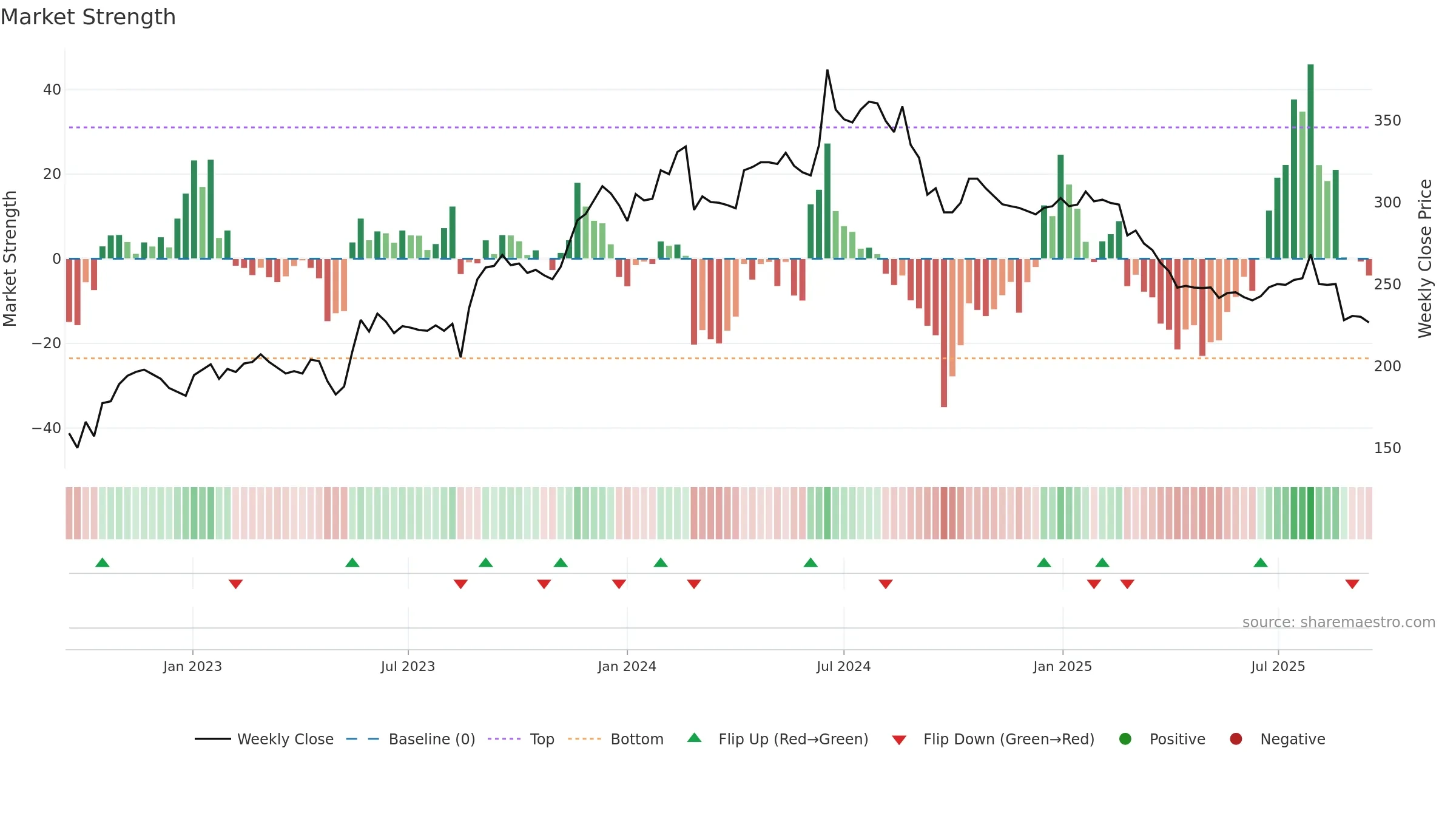The width and height of the screenshot is (1456, 819).
Task: Toggle the Top legend entry
Action: pos(521,739)
